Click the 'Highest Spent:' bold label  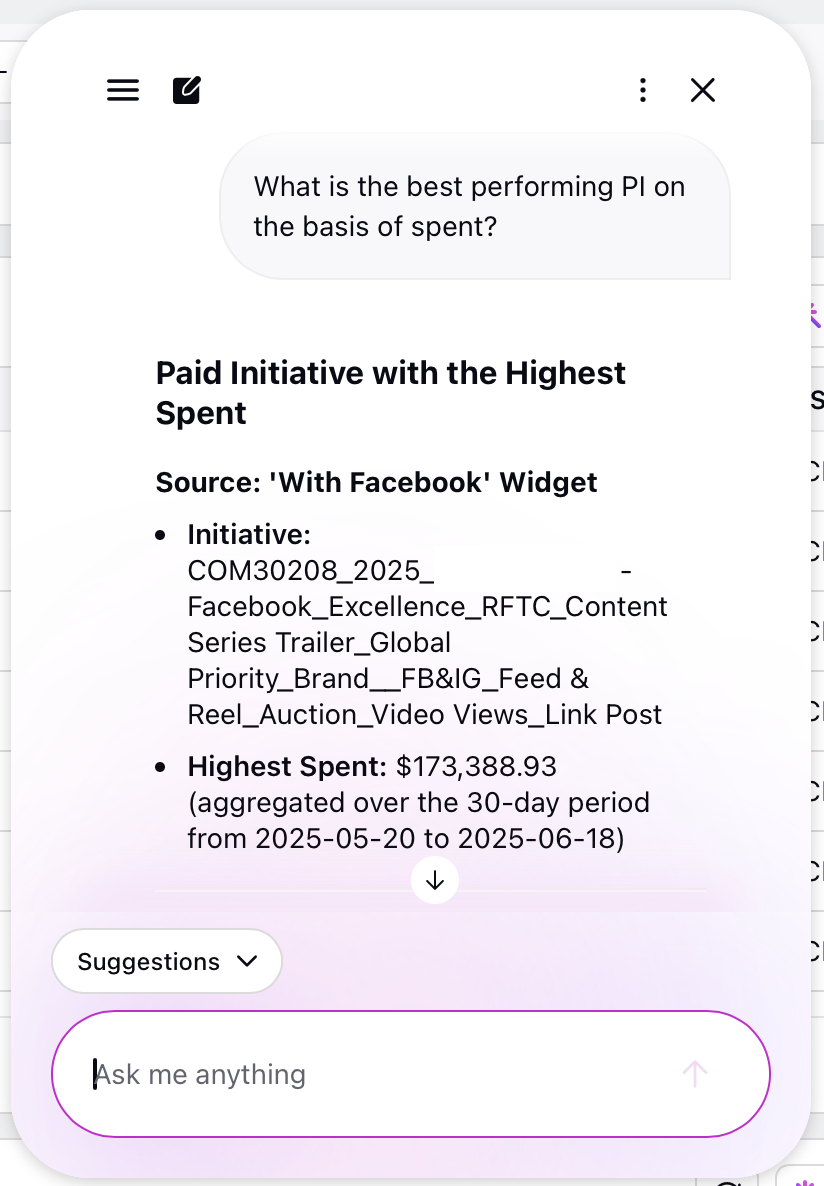(288, 766)
